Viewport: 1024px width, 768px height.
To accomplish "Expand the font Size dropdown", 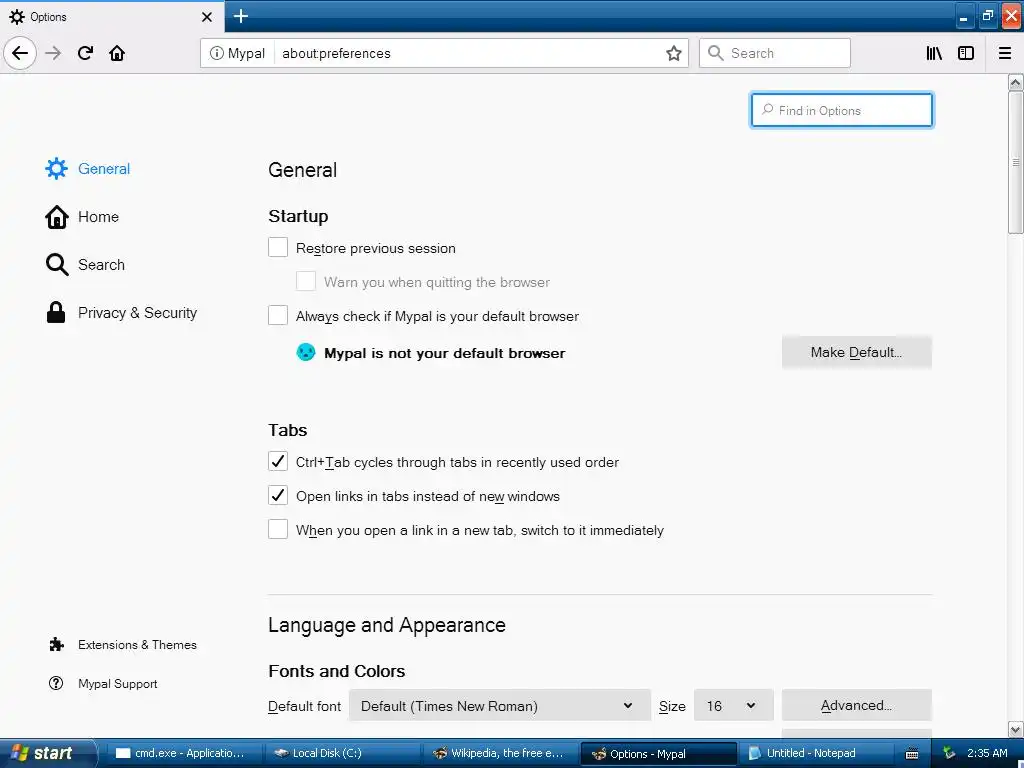I will (733, 705).
